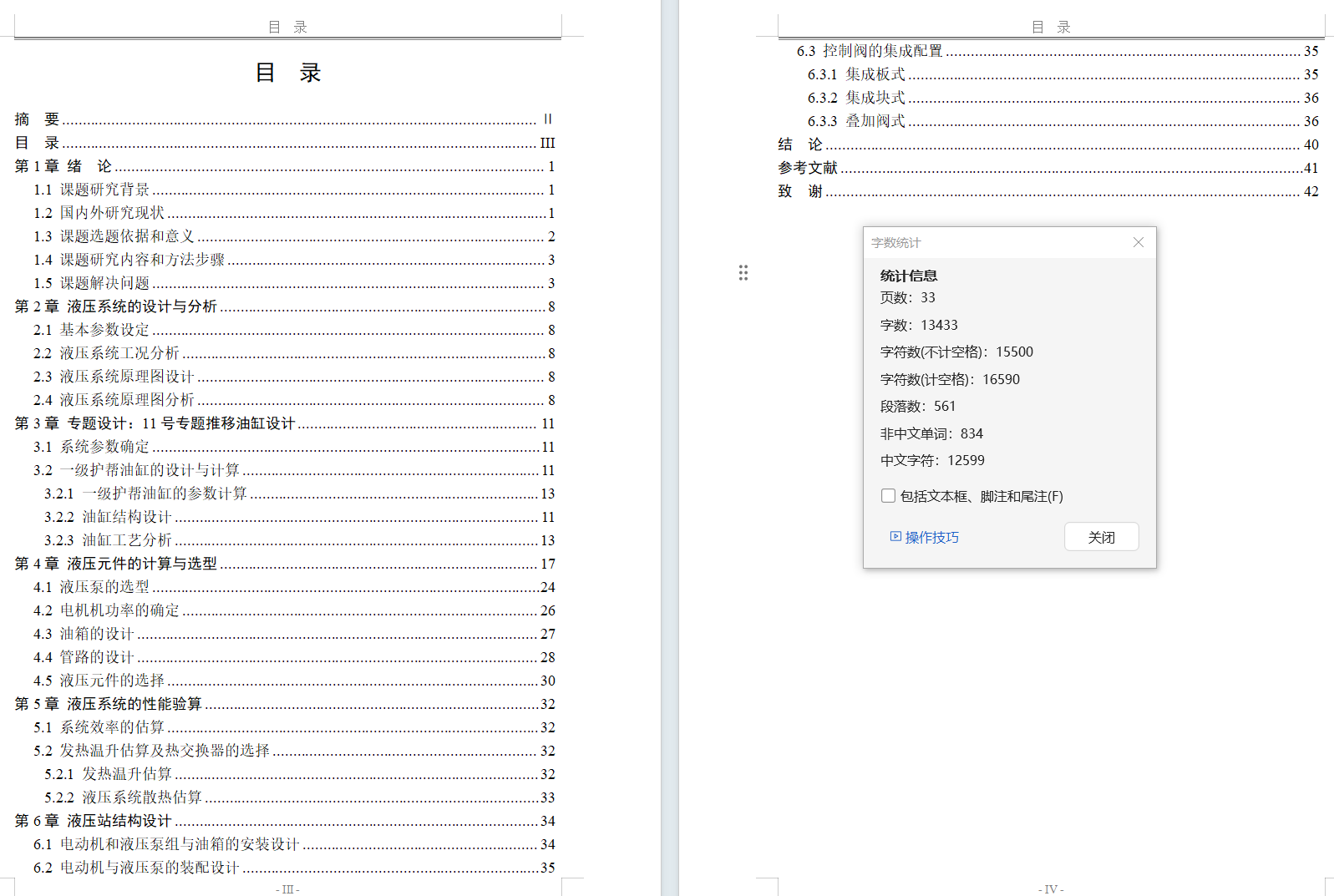
Task: Open 5.2 发热温升估算及热交换器的选择 entry
Action: coord(294,751)
